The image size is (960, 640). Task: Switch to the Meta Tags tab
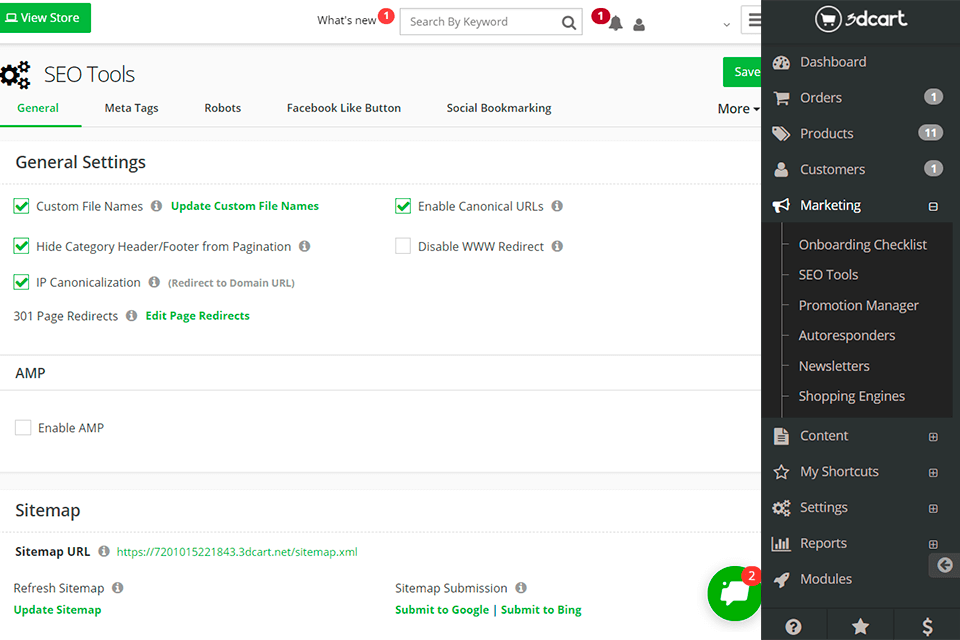pos(131,108)
